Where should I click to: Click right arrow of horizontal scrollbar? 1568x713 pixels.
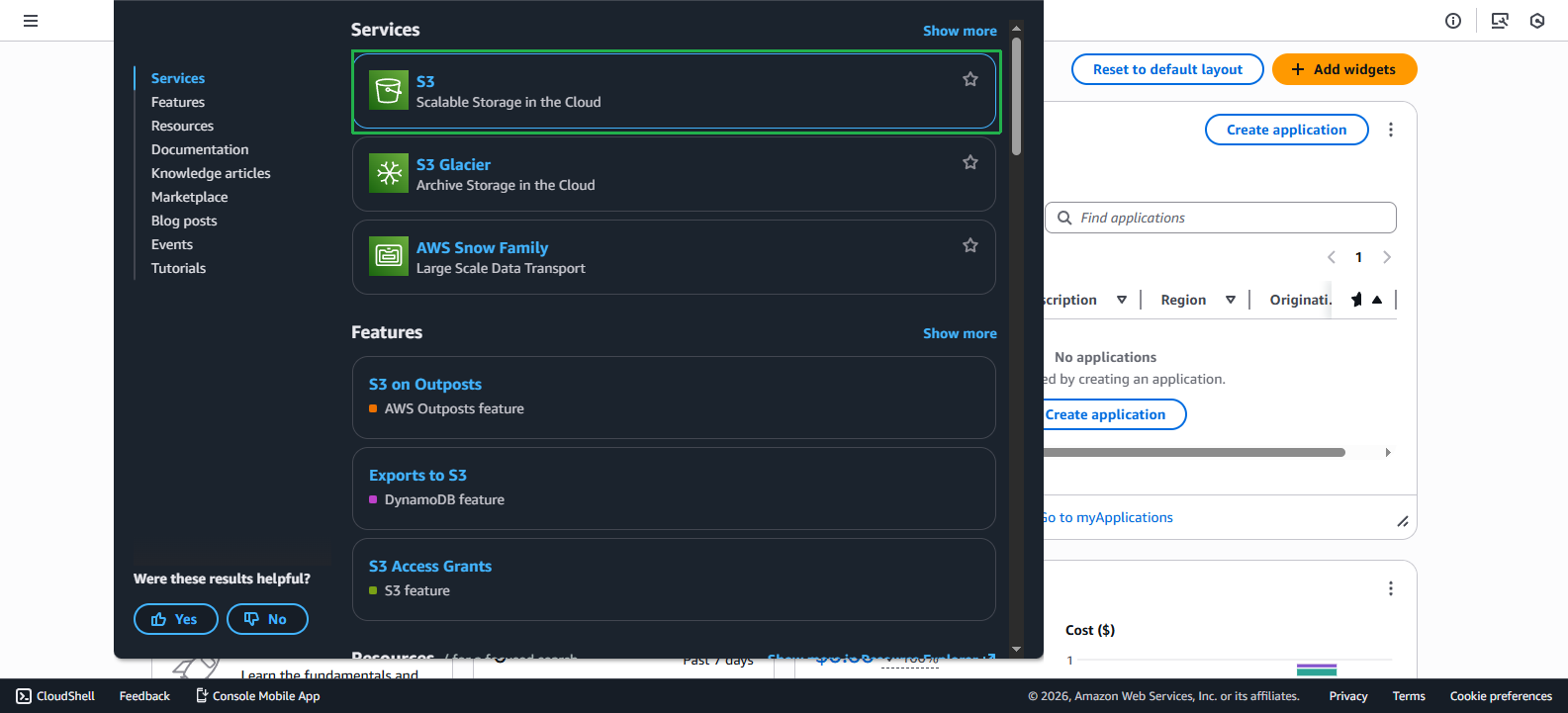(1388, 452)
